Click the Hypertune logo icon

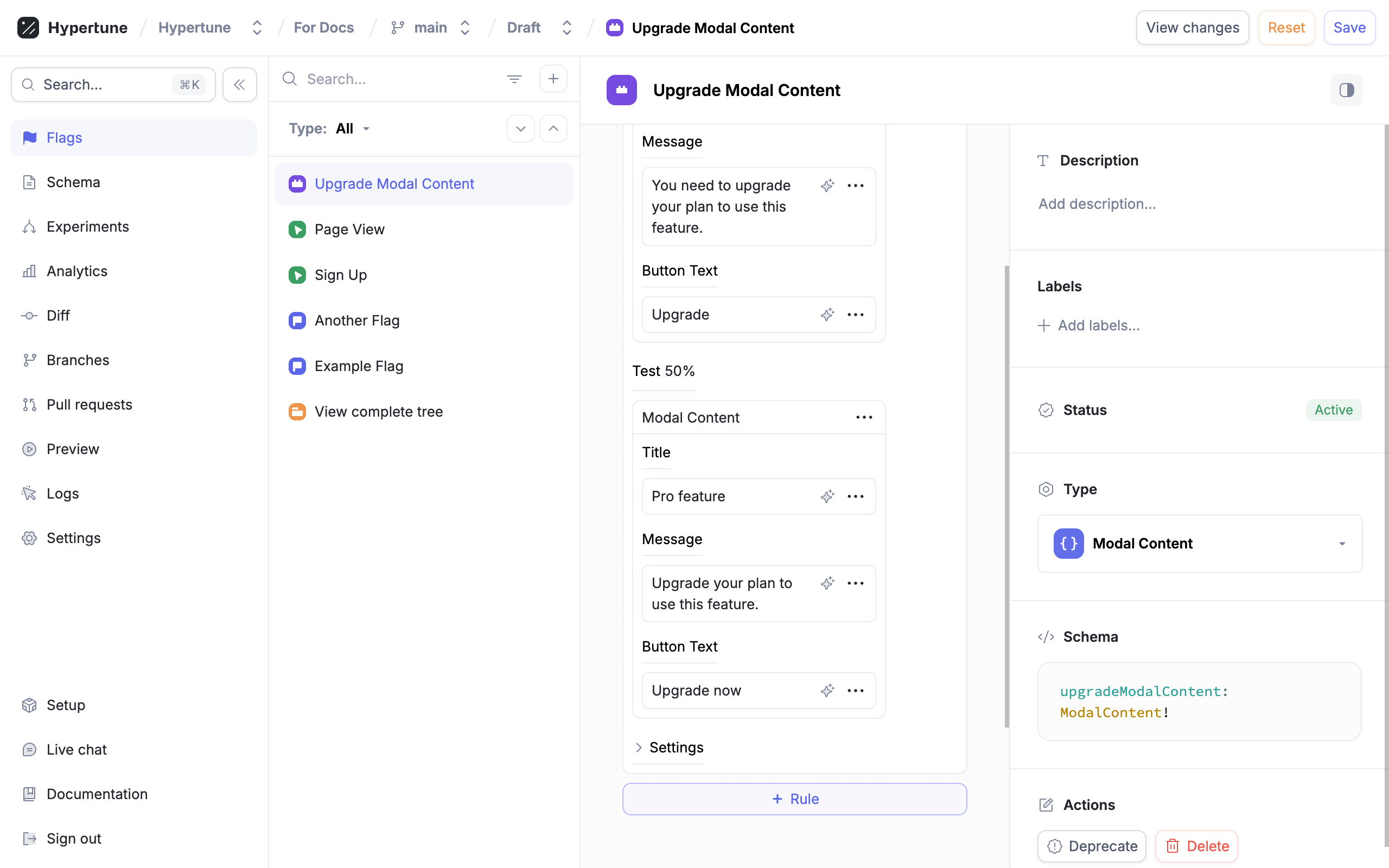point(28,28)
